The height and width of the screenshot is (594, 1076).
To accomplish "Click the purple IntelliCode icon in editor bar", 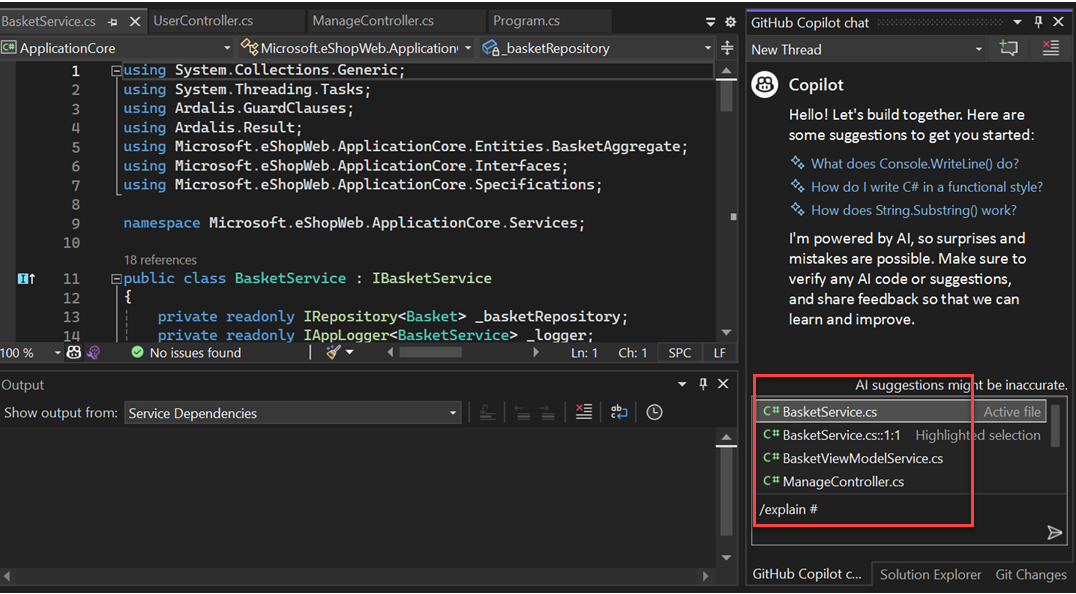I will (x=94, y=353).
